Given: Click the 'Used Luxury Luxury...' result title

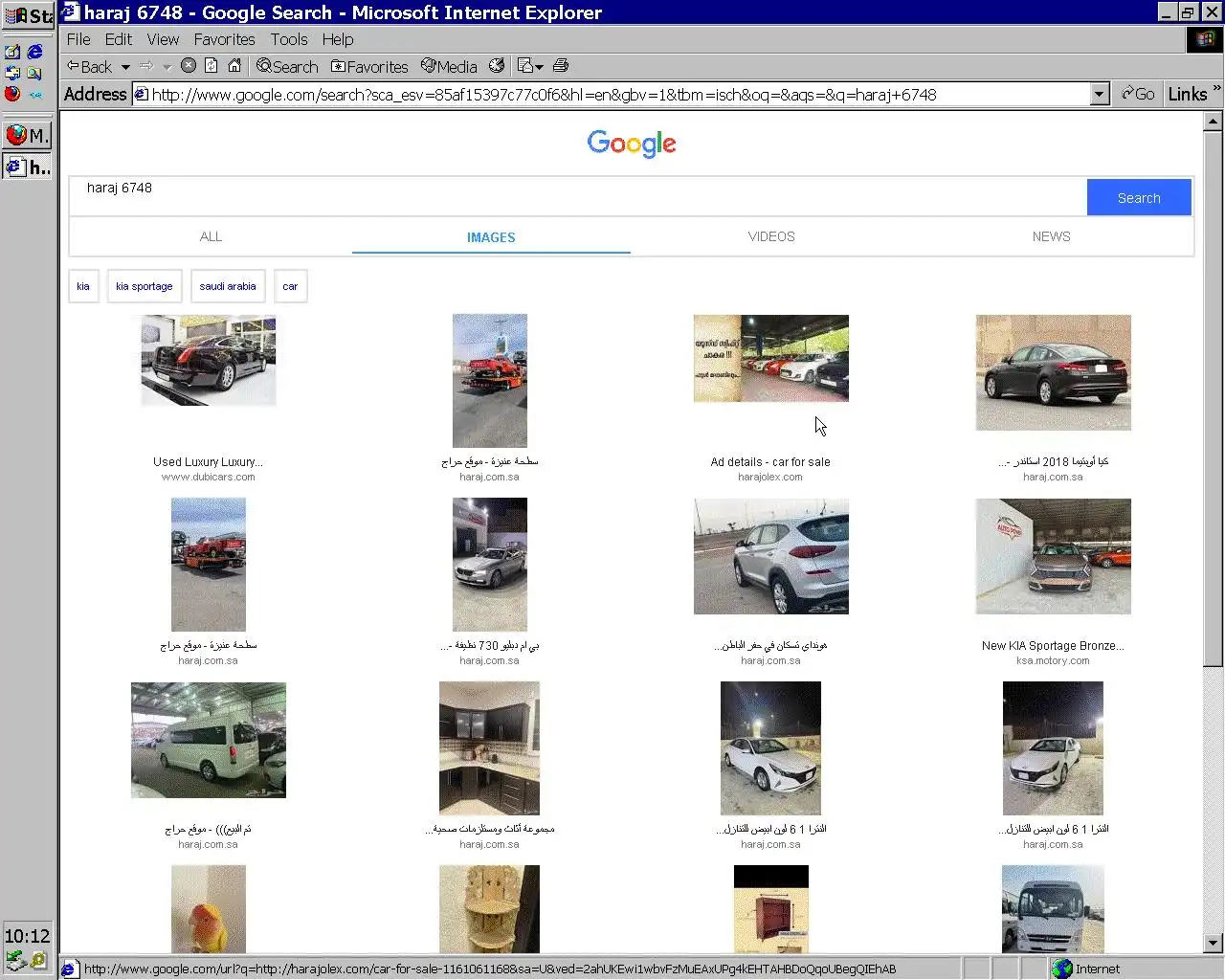Looking at the screenshot, I should 208,461.
